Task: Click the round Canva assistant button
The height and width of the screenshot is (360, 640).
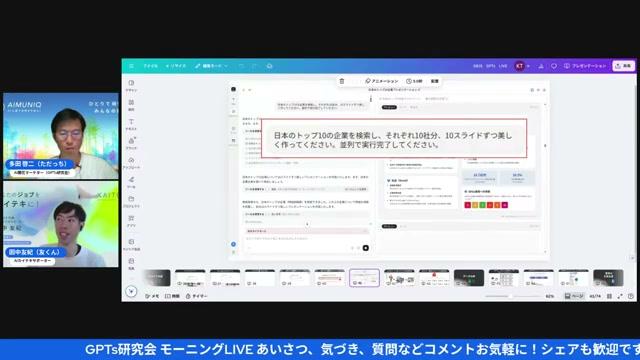Action: point(131,291)
